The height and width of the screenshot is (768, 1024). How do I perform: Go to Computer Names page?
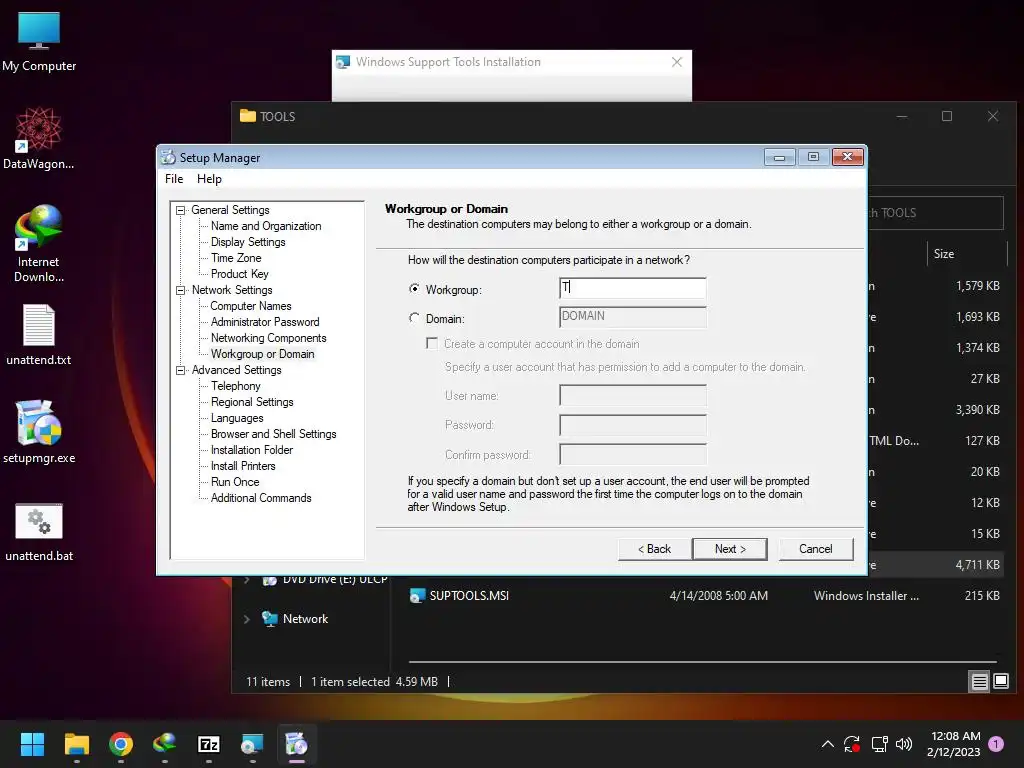(251, 306)
